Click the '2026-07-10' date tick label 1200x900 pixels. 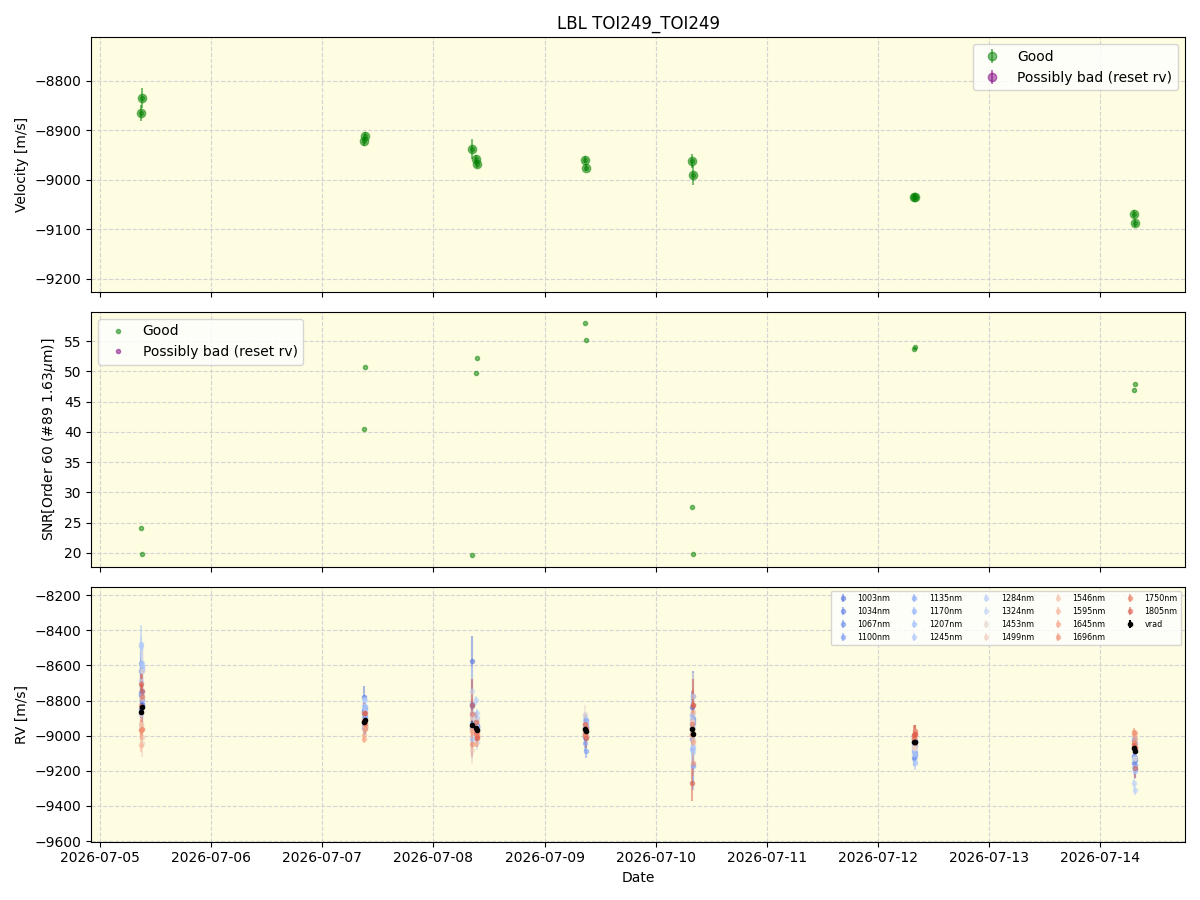(x=656, y=858)
